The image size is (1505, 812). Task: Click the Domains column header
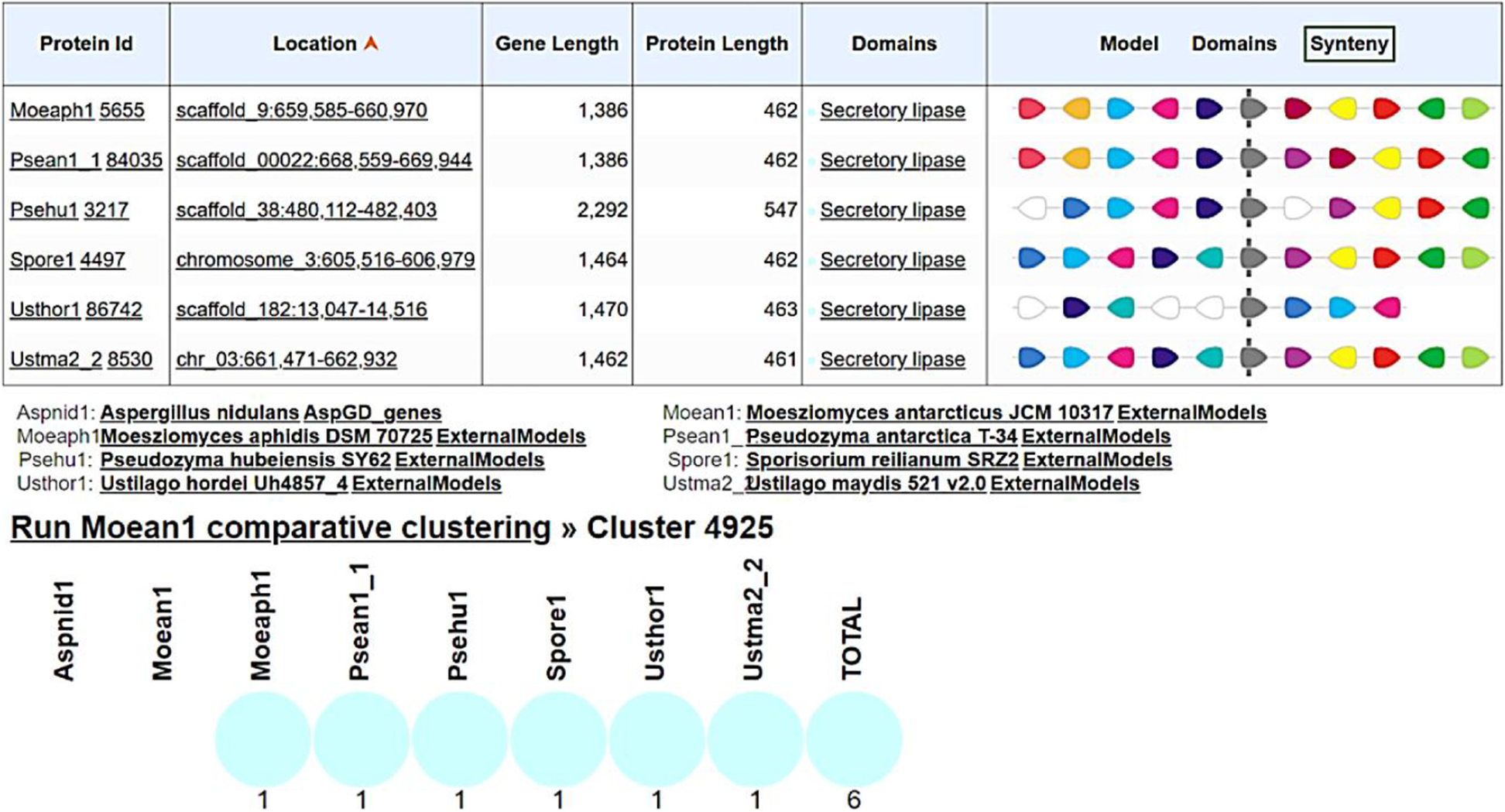click(894, 44)
